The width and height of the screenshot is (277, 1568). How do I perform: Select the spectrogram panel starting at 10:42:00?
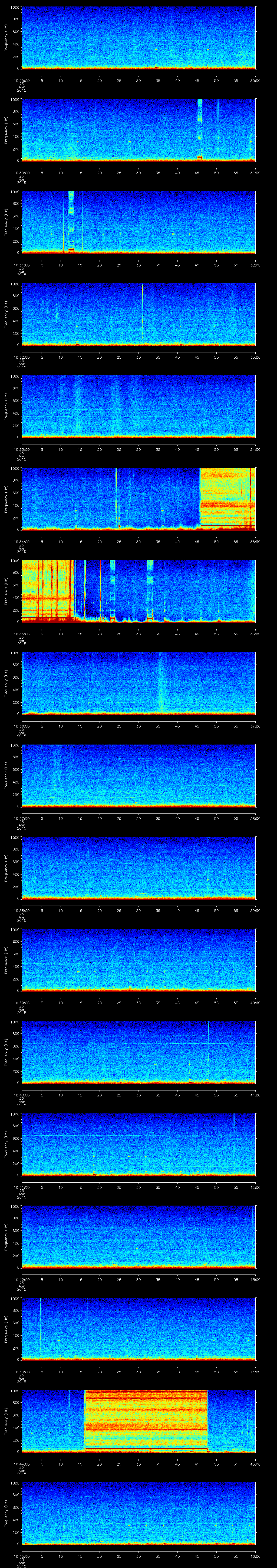(139, 1237)
